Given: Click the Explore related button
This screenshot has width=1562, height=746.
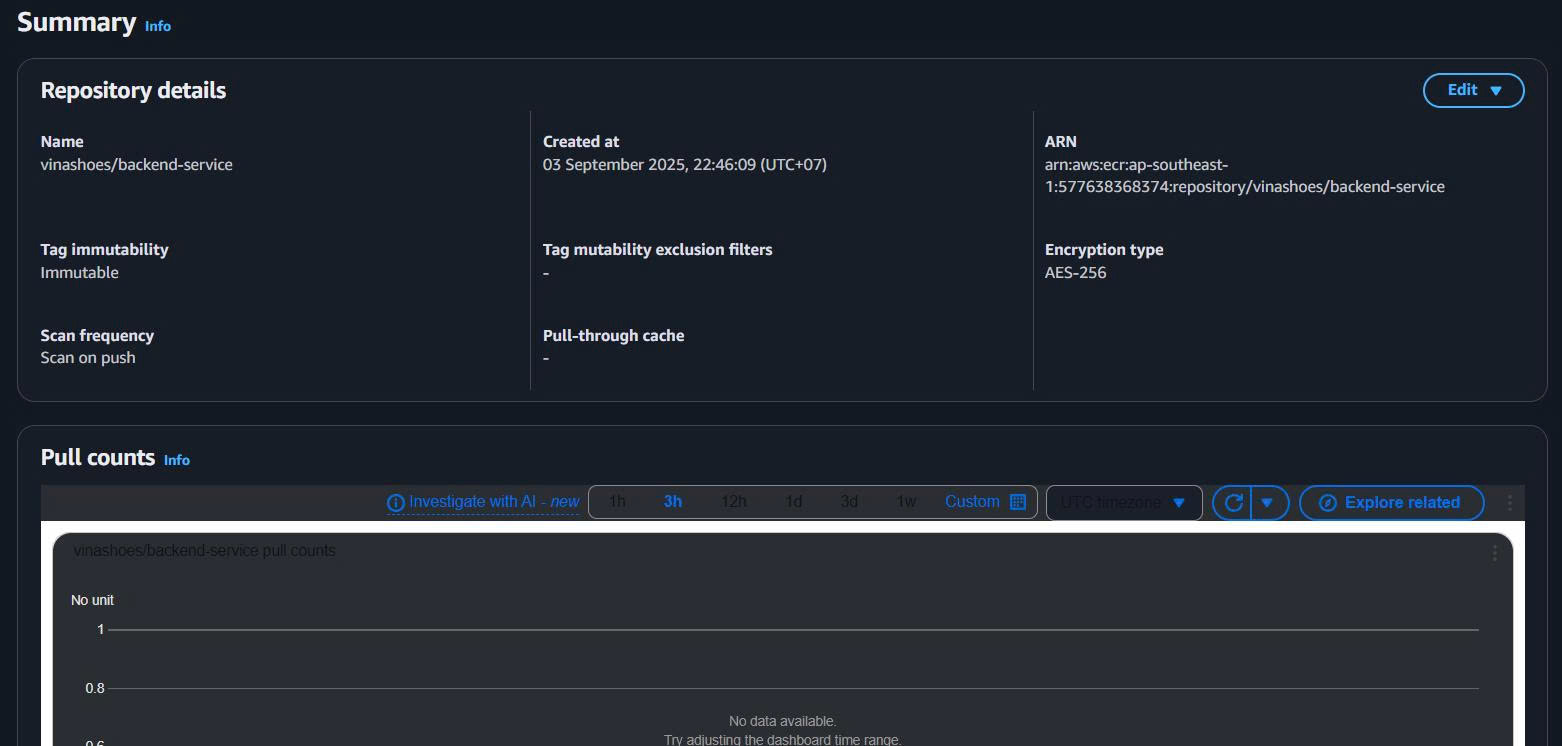Looking at the screenshot, I should tap(1391, 502).
